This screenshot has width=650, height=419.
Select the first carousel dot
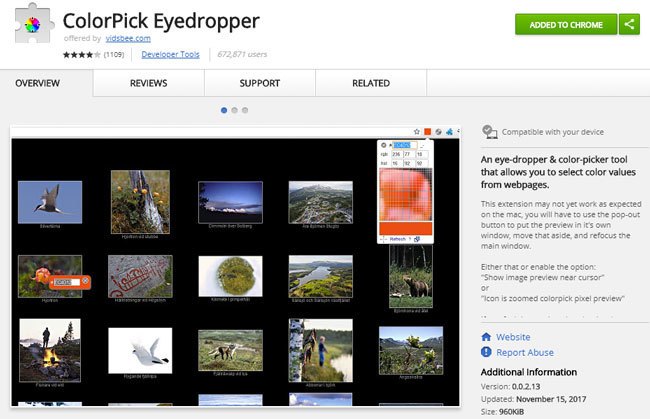pos(224,110)
